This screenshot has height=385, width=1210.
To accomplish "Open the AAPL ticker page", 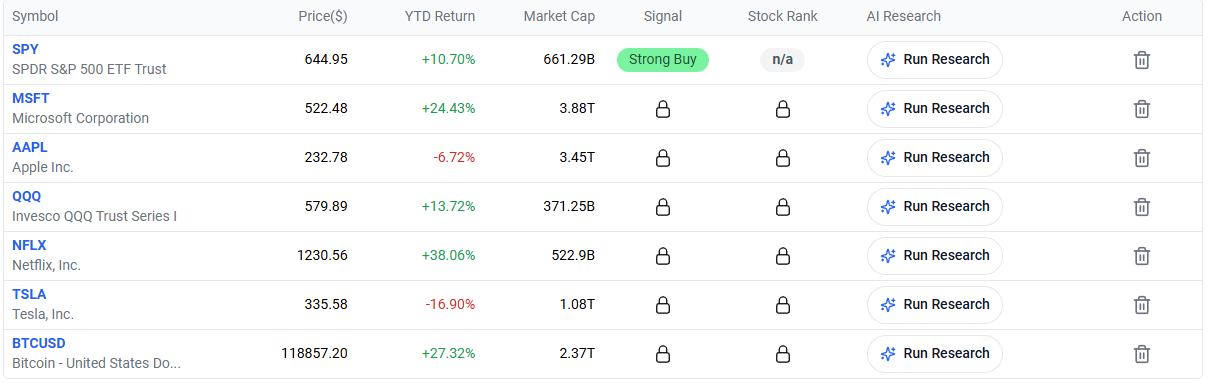I will (x=30, y=147).
